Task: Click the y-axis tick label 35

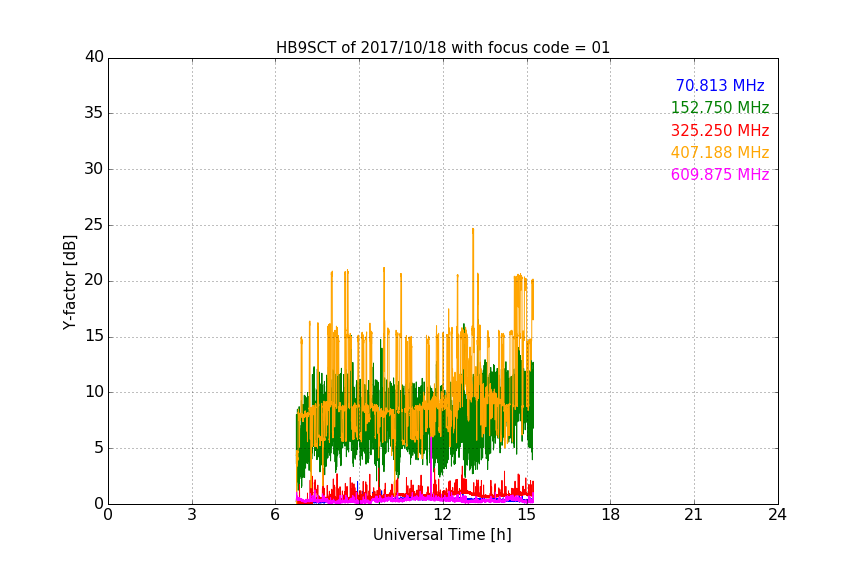Action: tap(94, 113)
